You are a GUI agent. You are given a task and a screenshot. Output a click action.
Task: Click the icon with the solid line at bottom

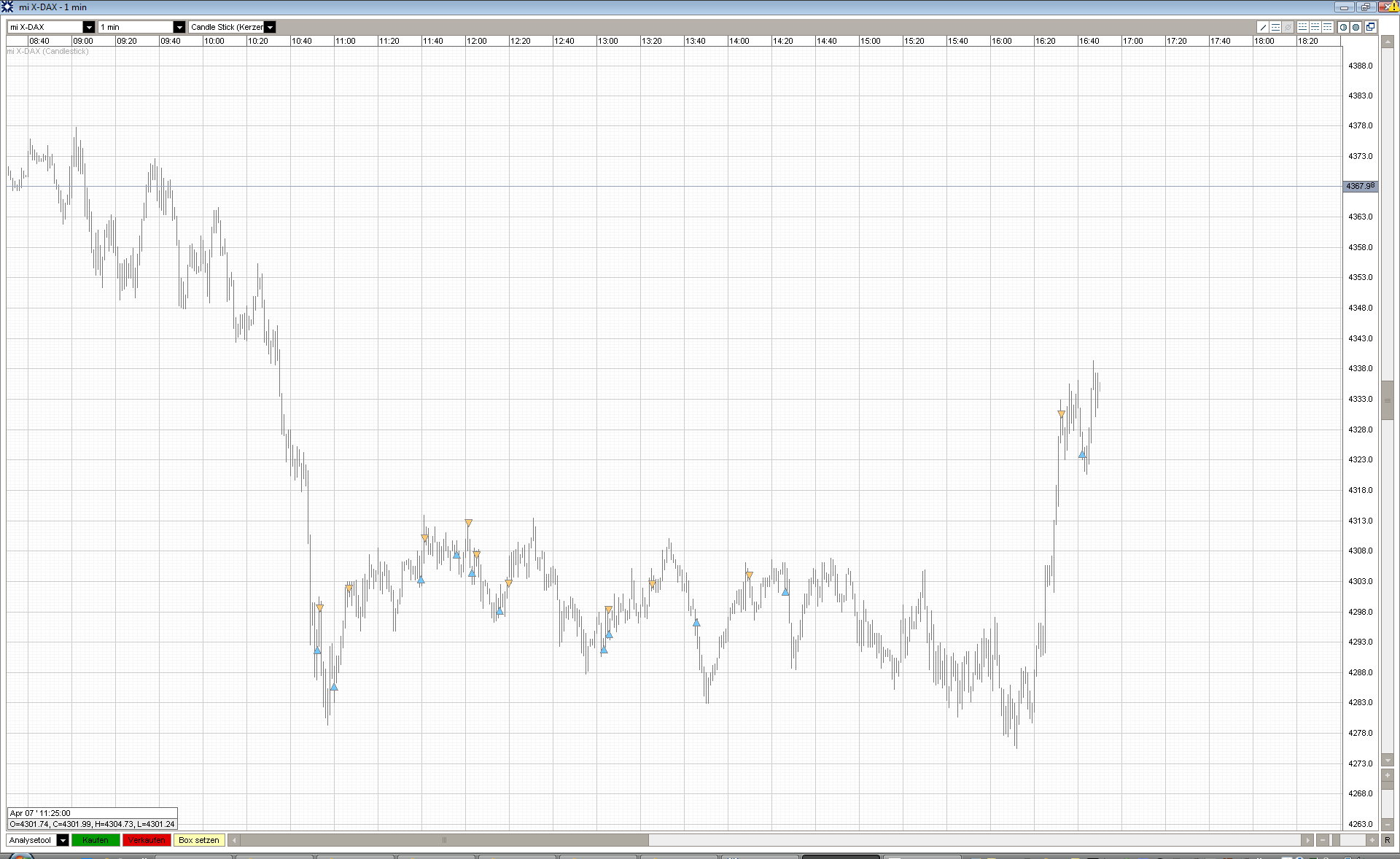1303,27
